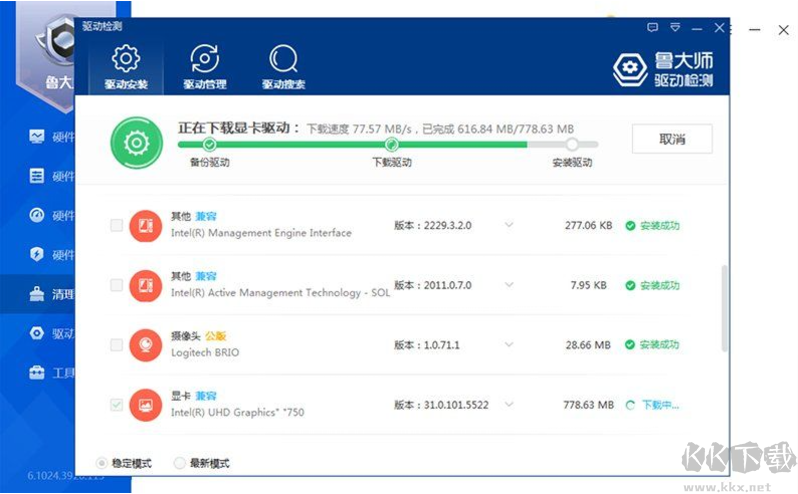Click the 鲁大师 驱动检测 logo
798x494 pixels.
pos(663,69)
